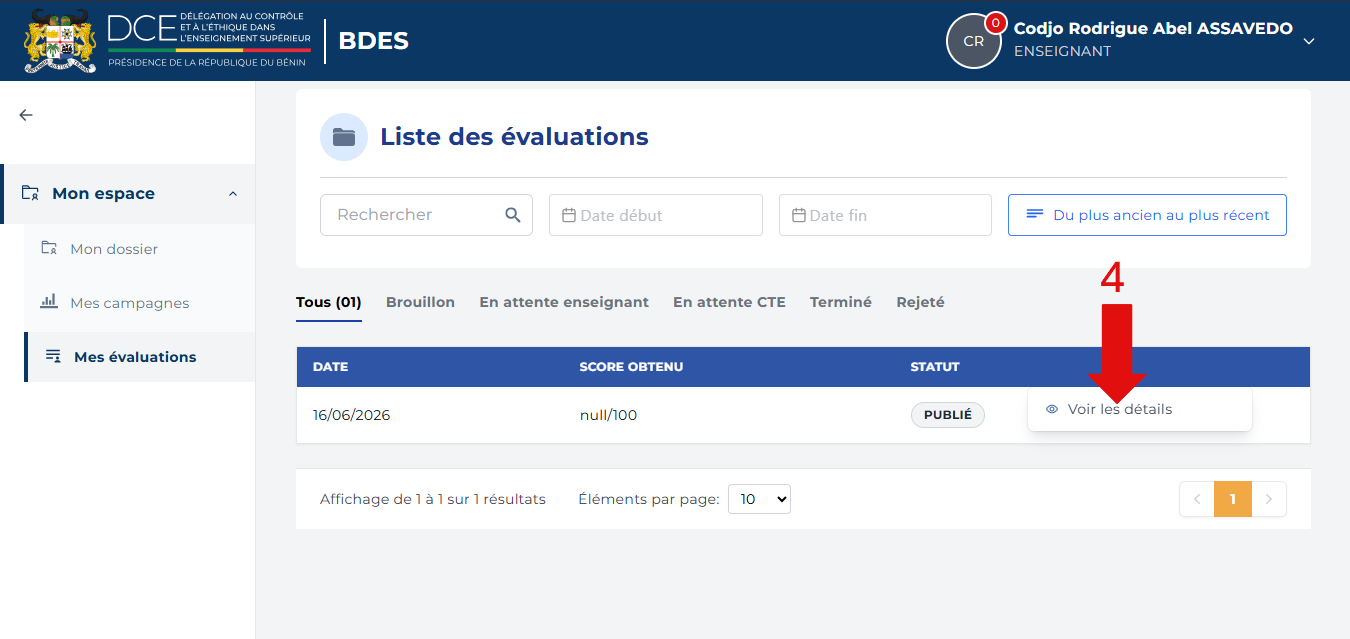The width and height of the screenshot is (1350, 639).
Task: Click the calendar icon in Date début
Action: coord(569,215)
